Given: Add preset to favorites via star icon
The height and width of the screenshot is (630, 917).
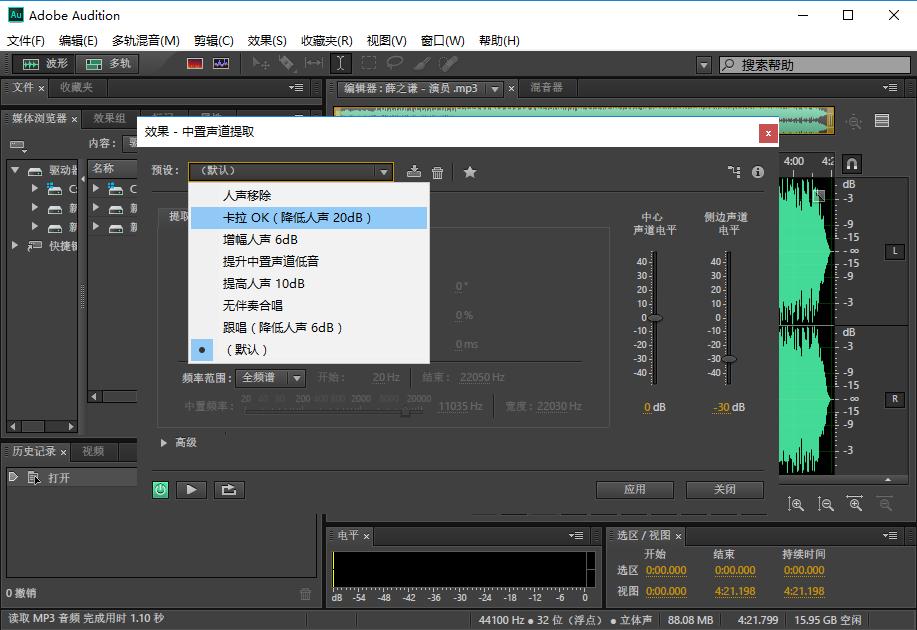Looking at the screenshot, I should pos(470,171).
